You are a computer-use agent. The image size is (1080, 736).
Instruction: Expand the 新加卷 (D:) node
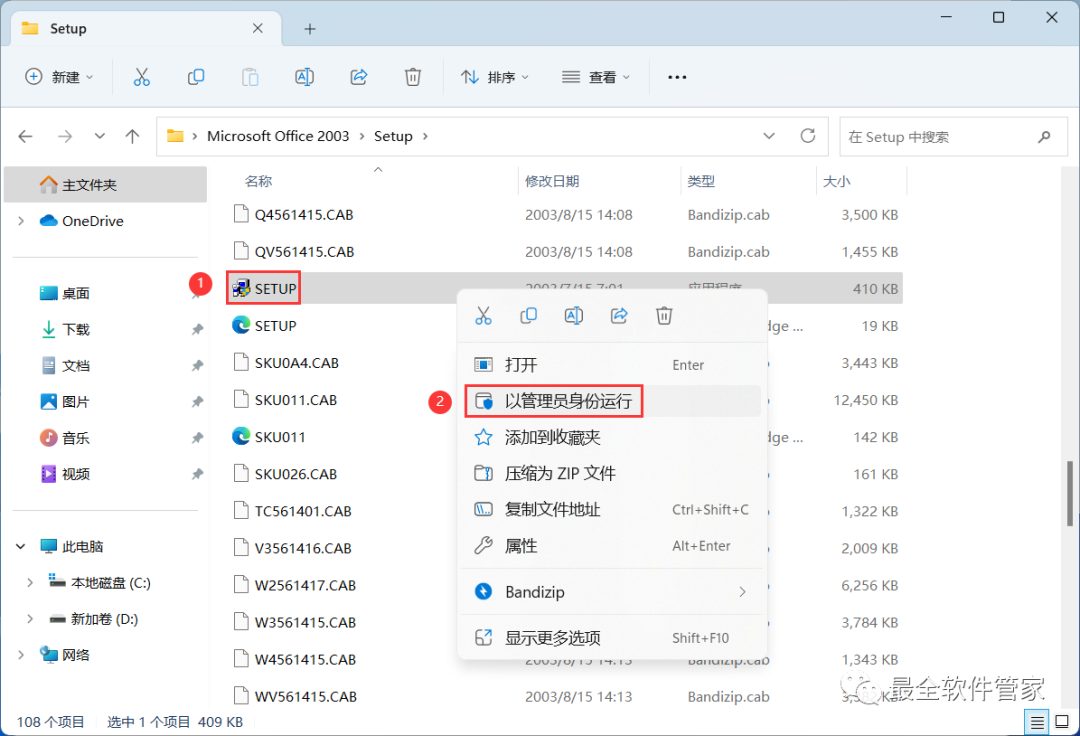(x=30, y=619)
